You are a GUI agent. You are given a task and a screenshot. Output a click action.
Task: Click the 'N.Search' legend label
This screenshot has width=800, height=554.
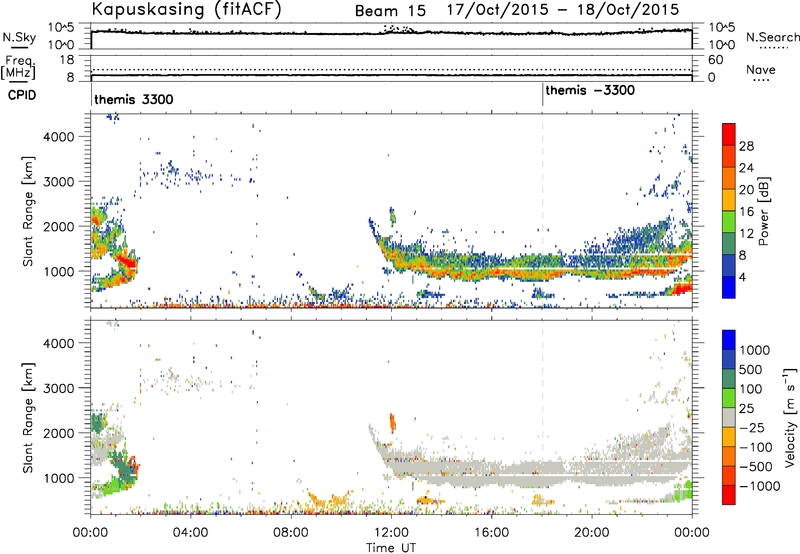point(772,37)
